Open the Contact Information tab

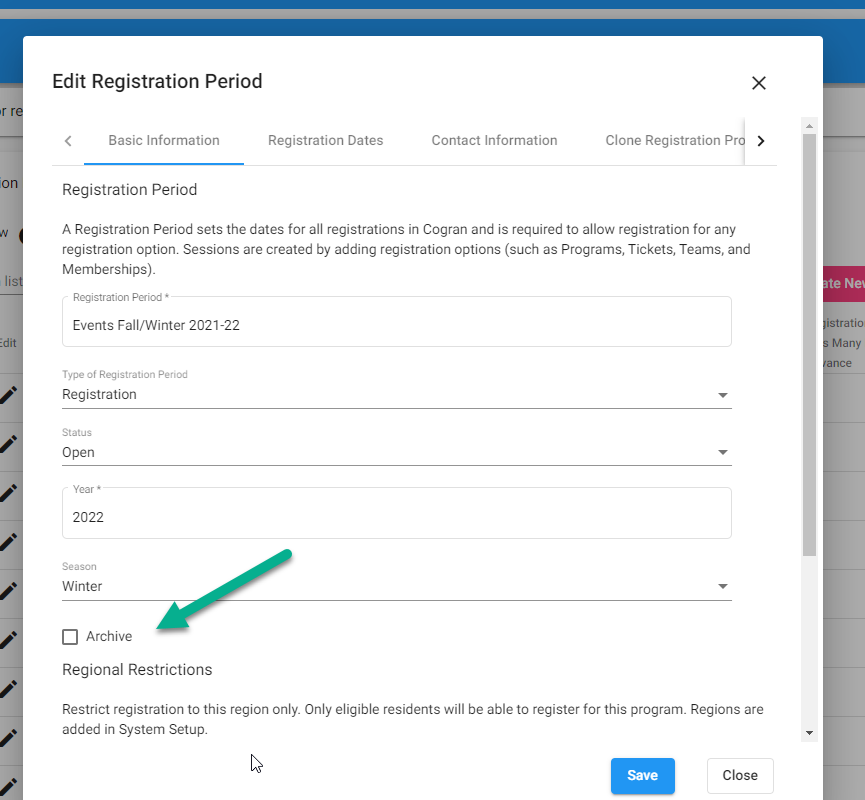(494, 141)
